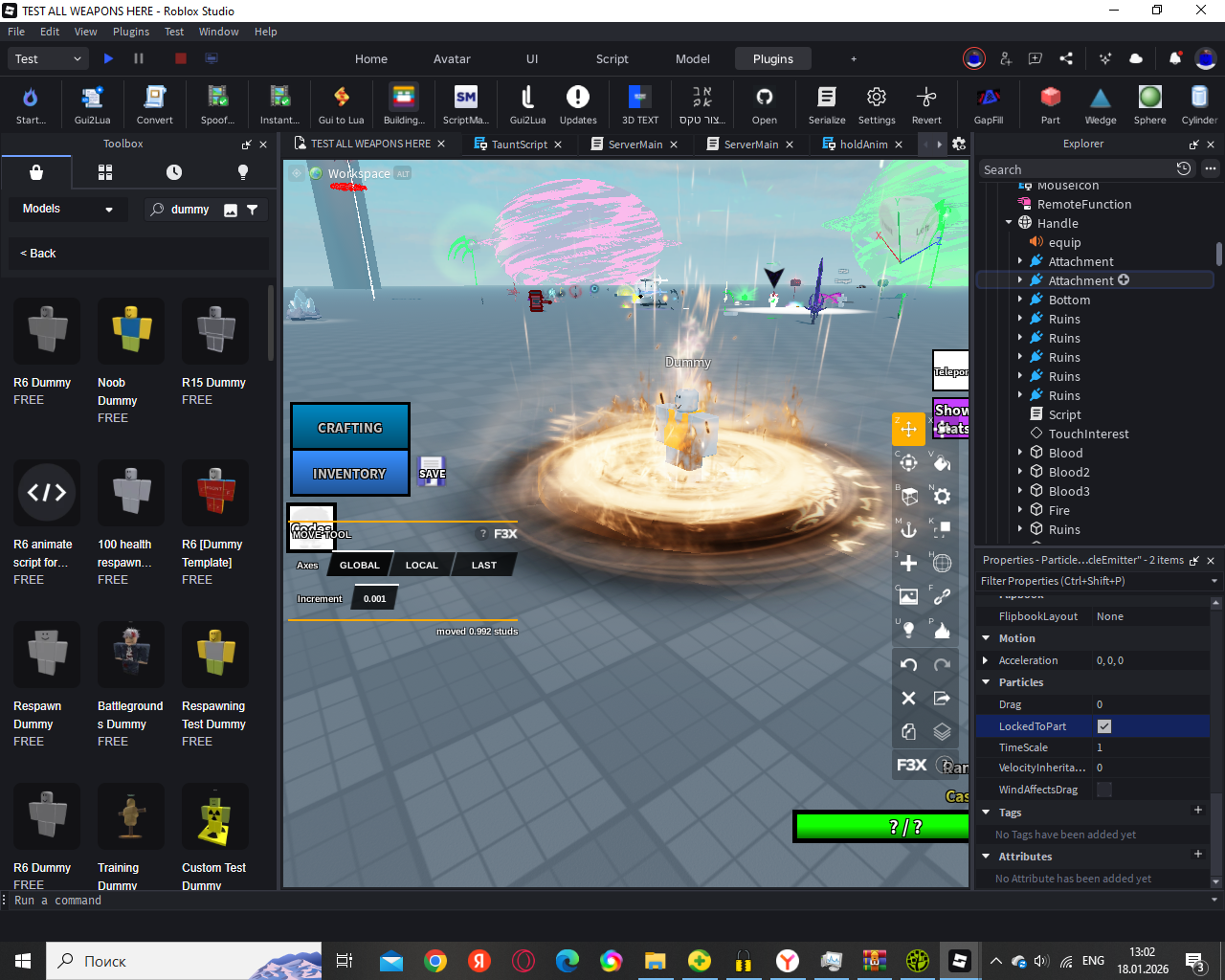Open the Gui2Lua plugin with monitor icon
The height and width of the screenshot is (980, 1225).
[x=93, y=104]
